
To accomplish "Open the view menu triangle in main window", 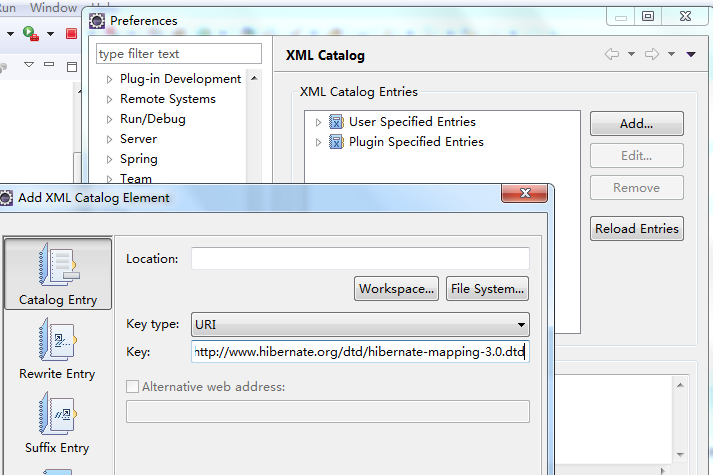I will pyautogui.click(x=29, y=65).
